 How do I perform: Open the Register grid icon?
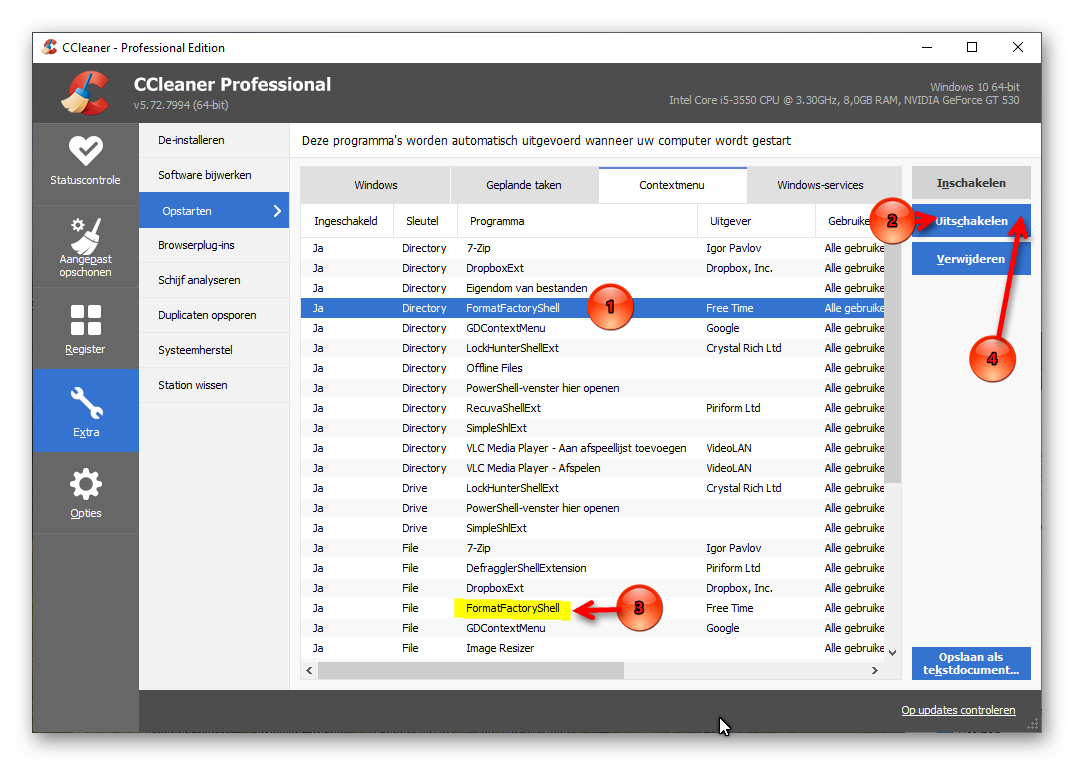pos(86,321)
